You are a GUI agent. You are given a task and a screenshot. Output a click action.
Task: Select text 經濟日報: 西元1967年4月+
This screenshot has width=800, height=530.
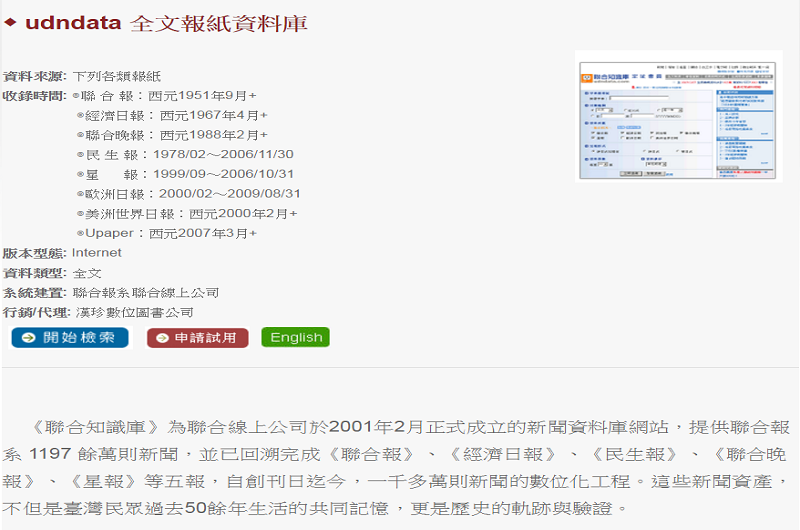pyautogui.click(x=177, y=116)
